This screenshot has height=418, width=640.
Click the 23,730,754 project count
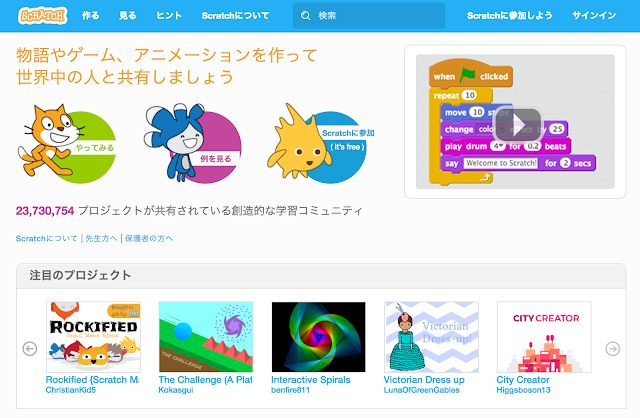45,211
